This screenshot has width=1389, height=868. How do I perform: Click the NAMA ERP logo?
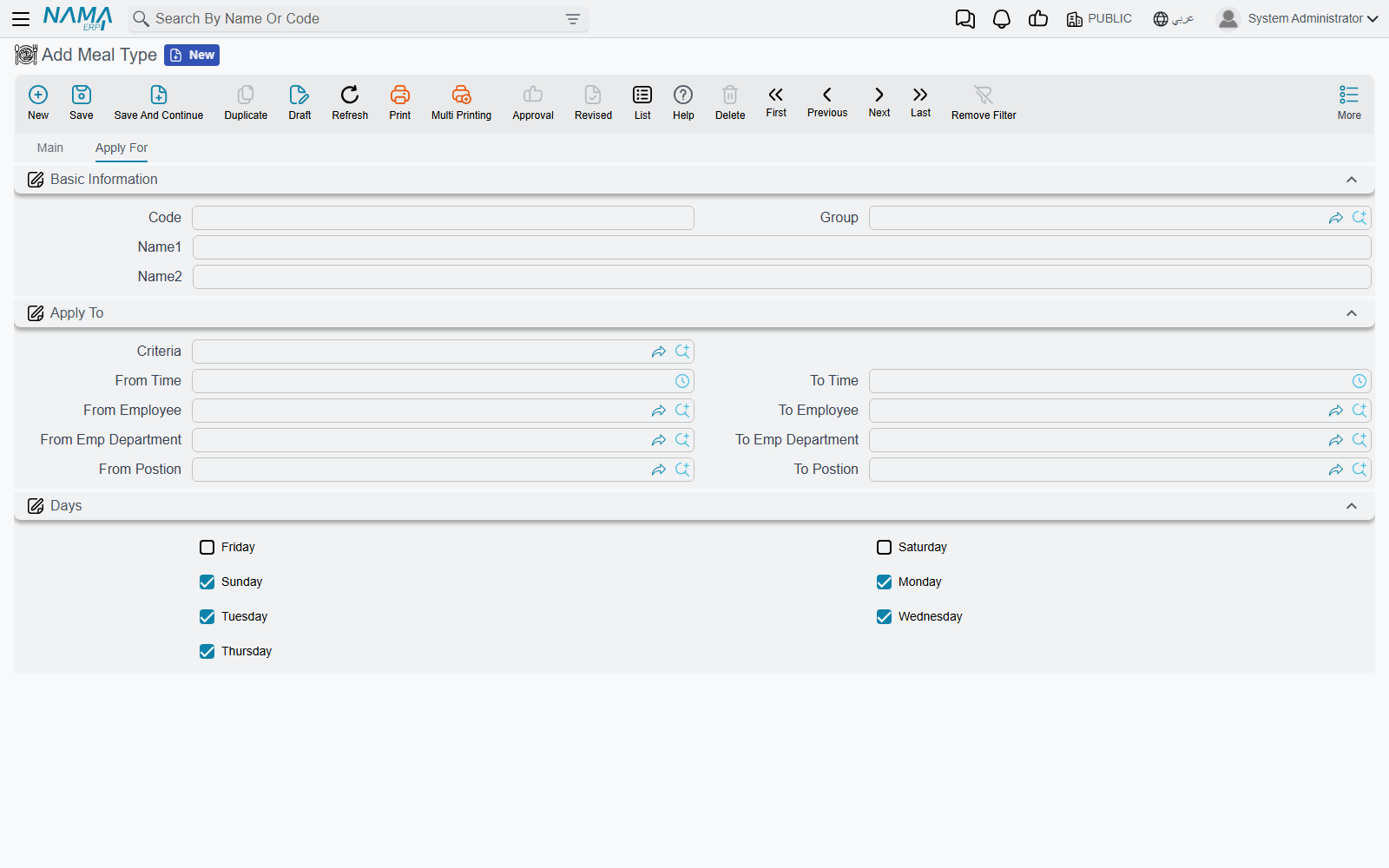[77, 18]
